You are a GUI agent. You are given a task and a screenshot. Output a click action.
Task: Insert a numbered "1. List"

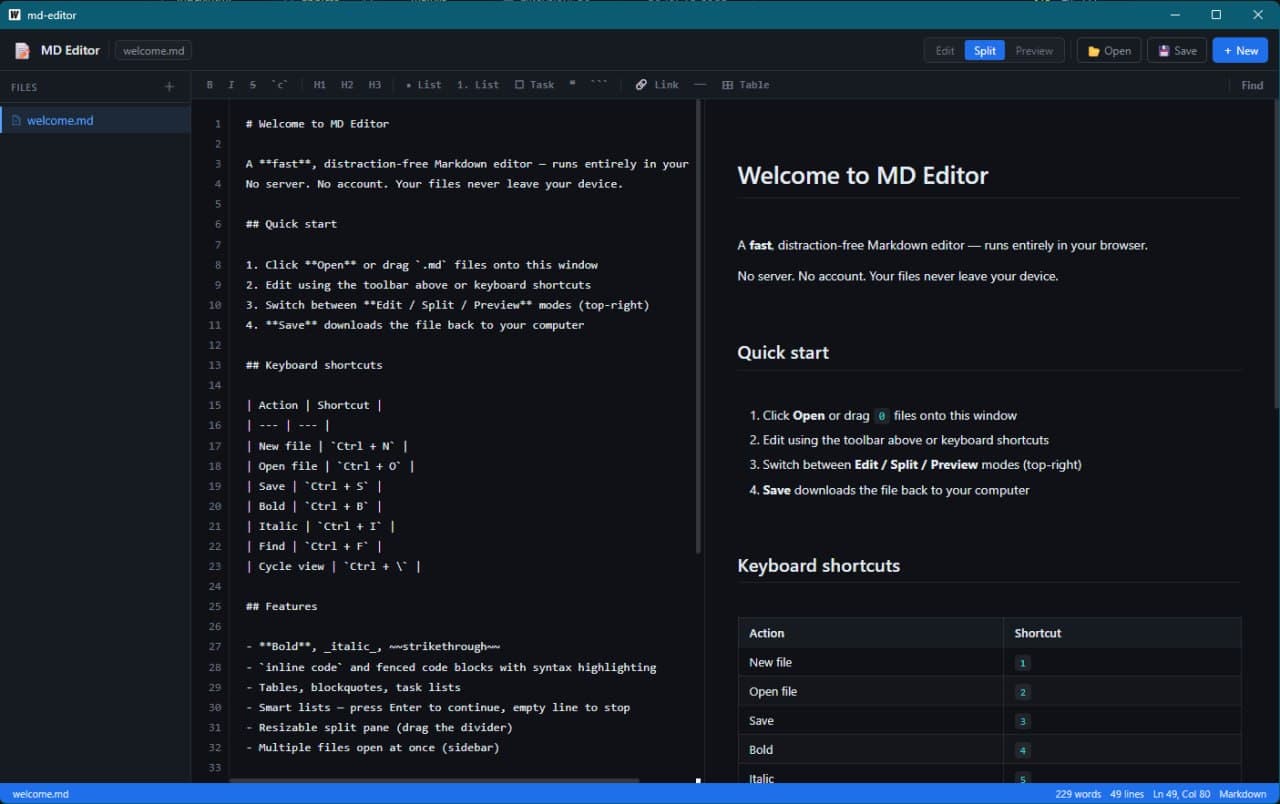pos(478,85)
